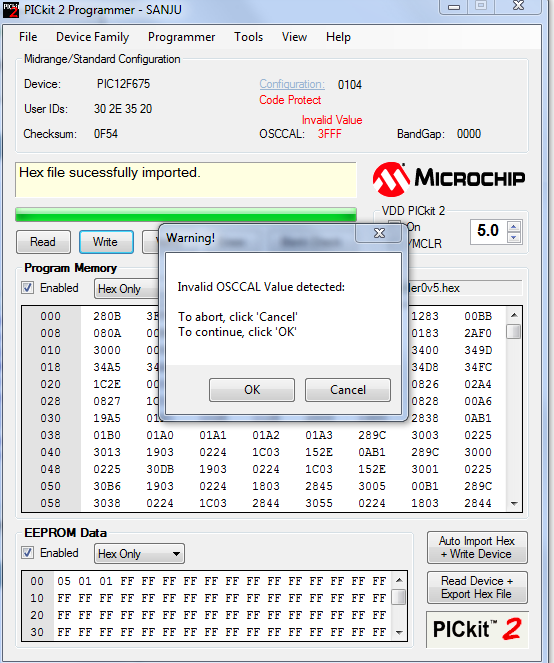
Task: Select program memory cell 280B in row 000
Action: (x=107, y=316)
